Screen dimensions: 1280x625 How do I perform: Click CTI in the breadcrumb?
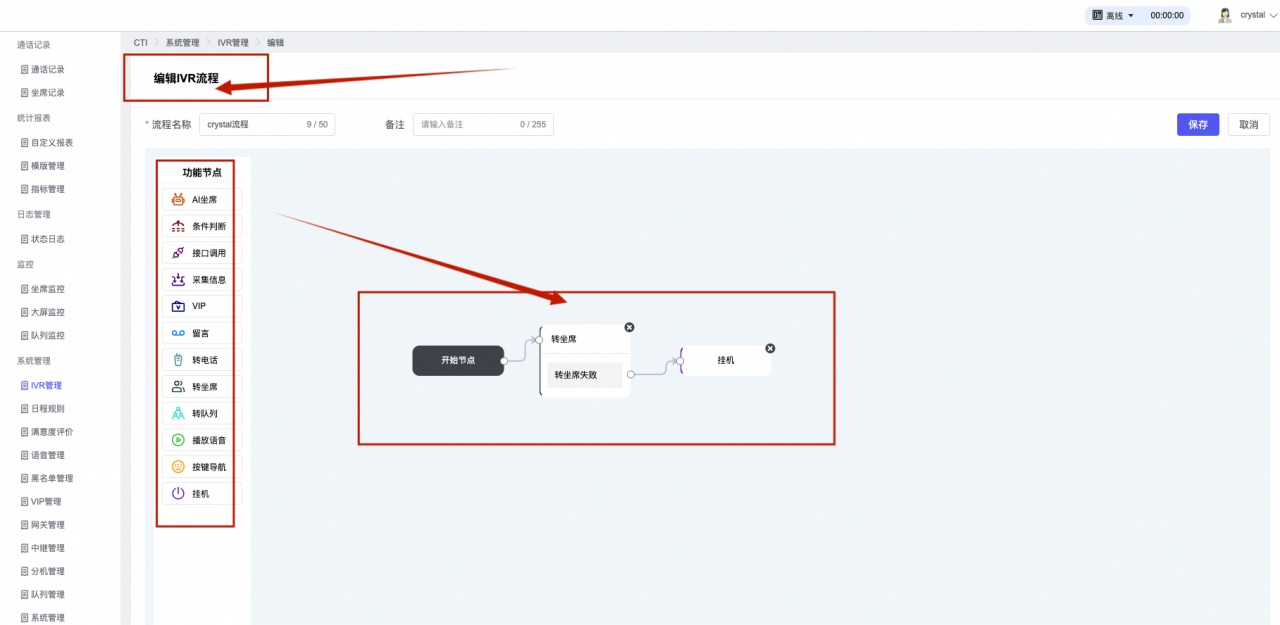(140, 43)
